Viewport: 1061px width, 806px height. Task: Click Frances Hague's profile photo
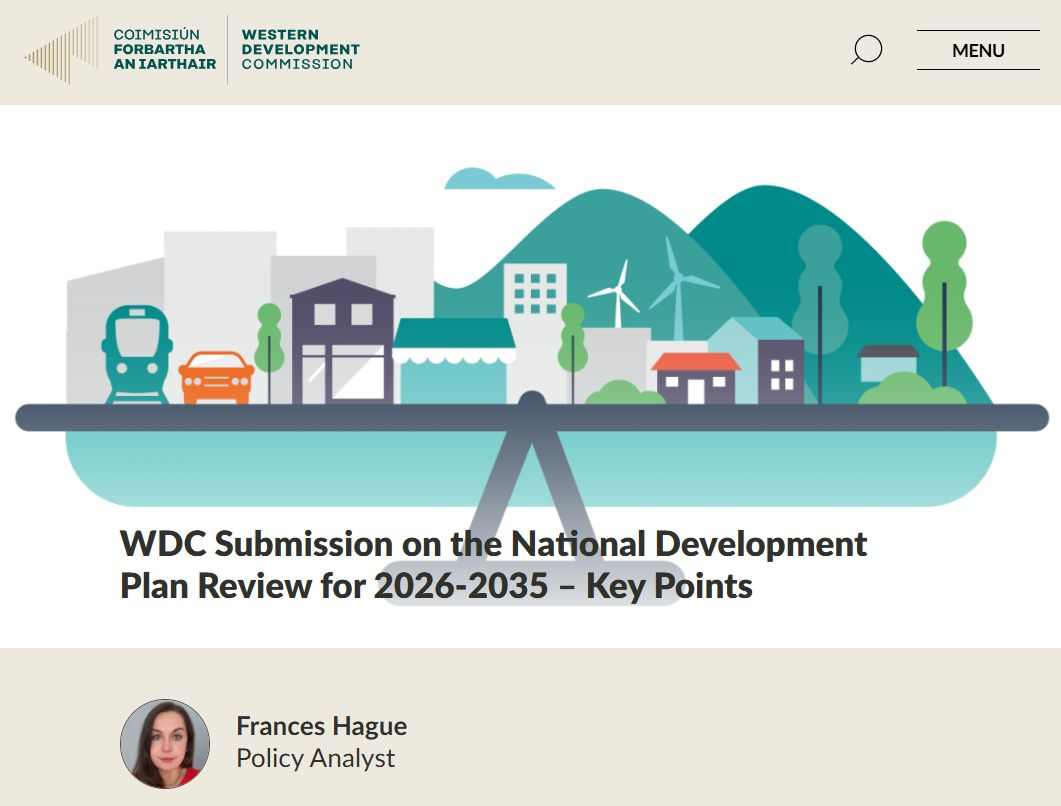pyautogui.click(x=165, y=744)
